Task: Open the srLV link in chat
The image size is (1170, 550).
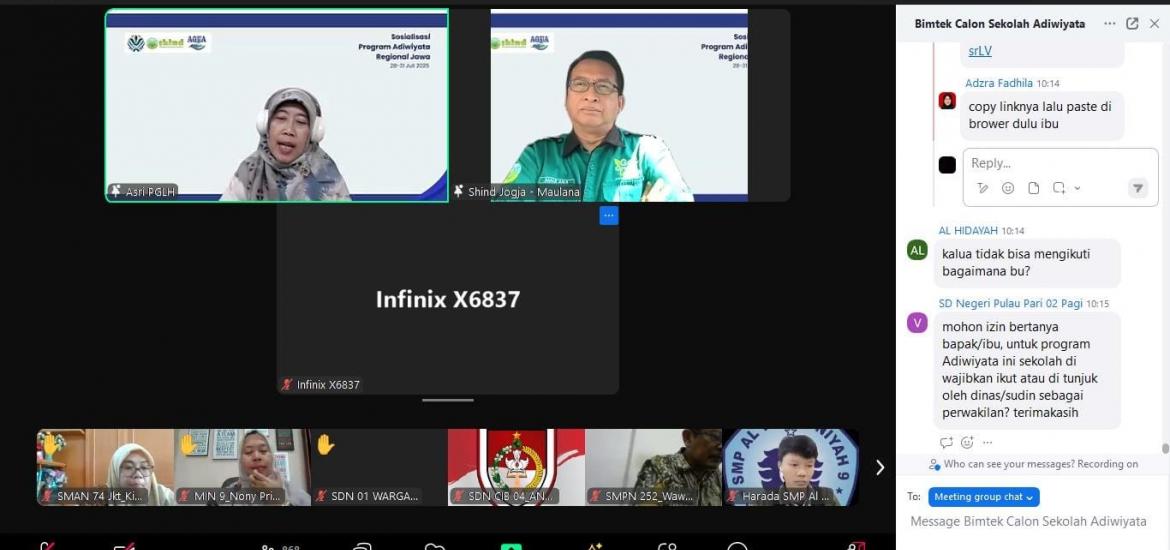Action: tap(979, 51)
